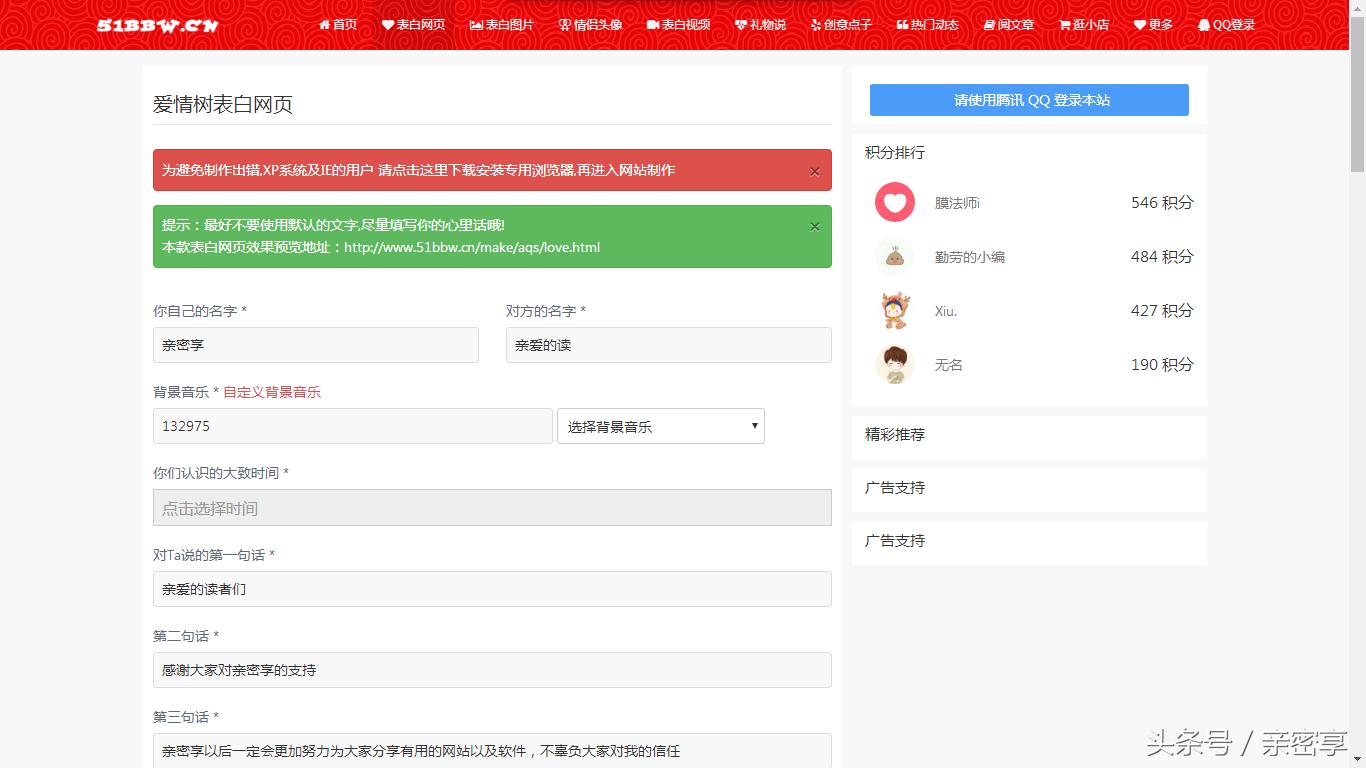Open the 选择背景音乐 dropdown

click(660, 425)
